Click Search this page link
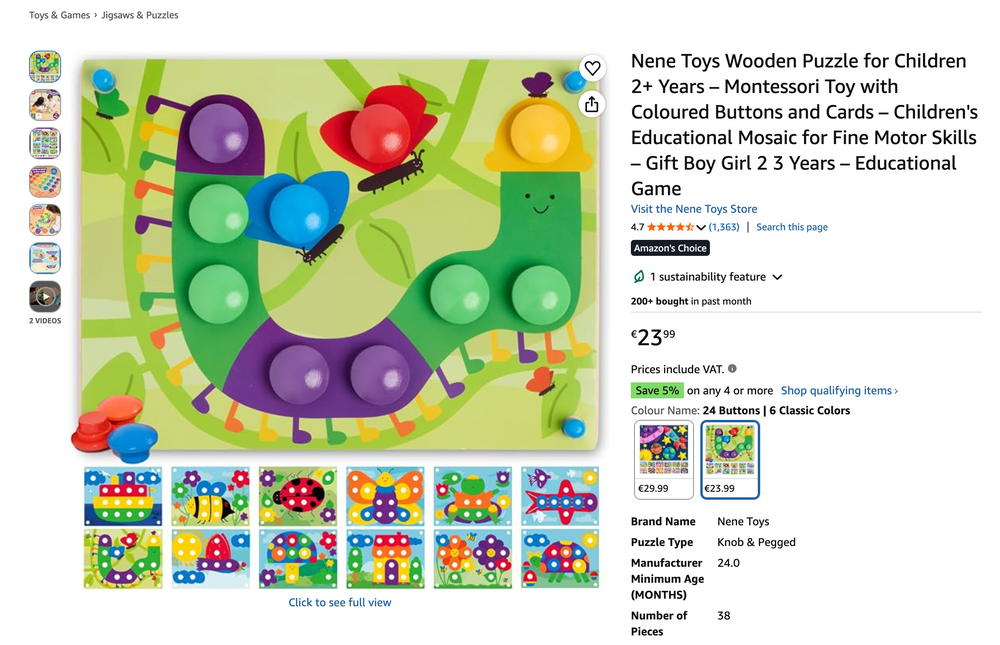 point(791,227)
